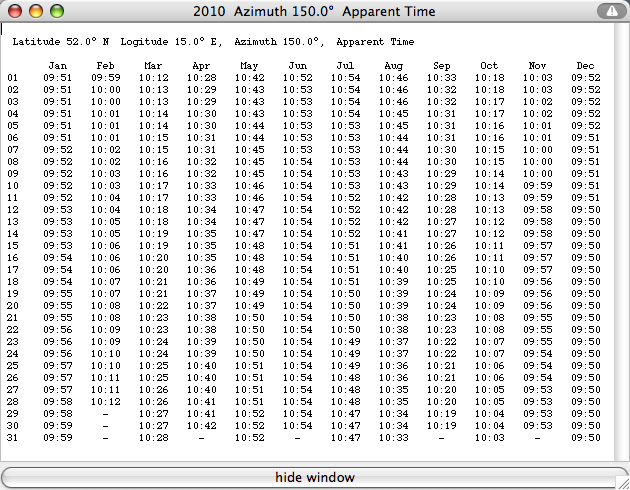Click the dash for Feb 29
The width and height of the screenshot is (630, 490).
[x=105, y=414]
